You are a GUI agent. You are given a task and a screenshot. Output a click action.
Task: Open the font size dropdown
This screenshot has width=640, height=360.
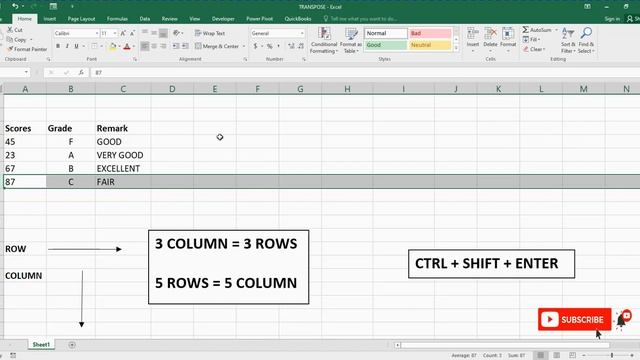coord(115,33)
